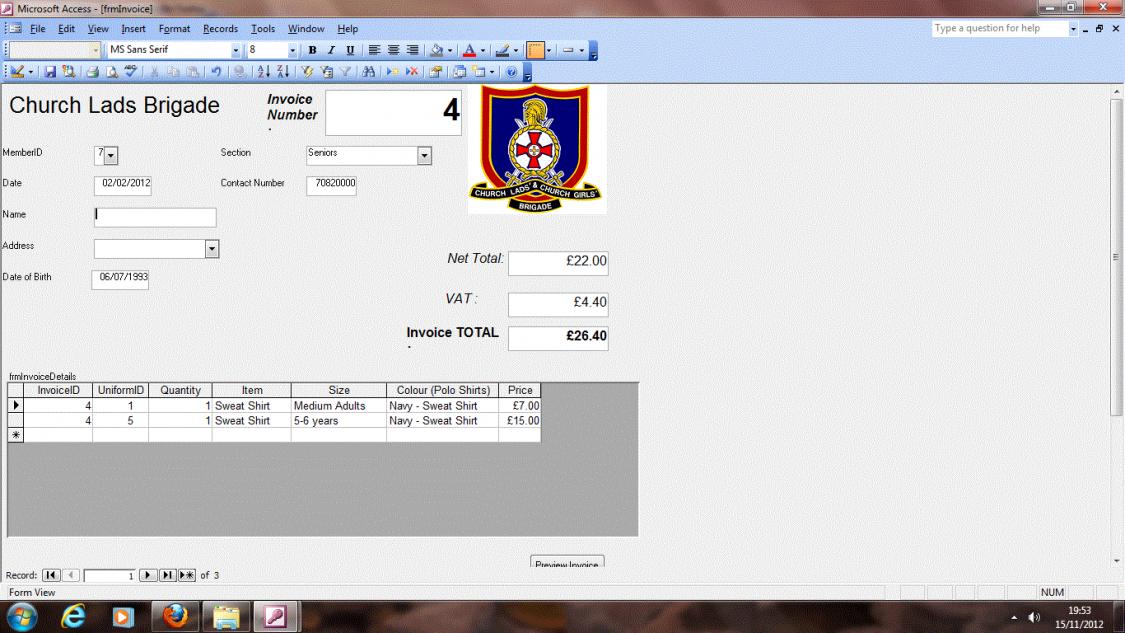Click the Contact Number field
Image resolution: width=1125 pixels, height=633 pixels.
[331, 184]
